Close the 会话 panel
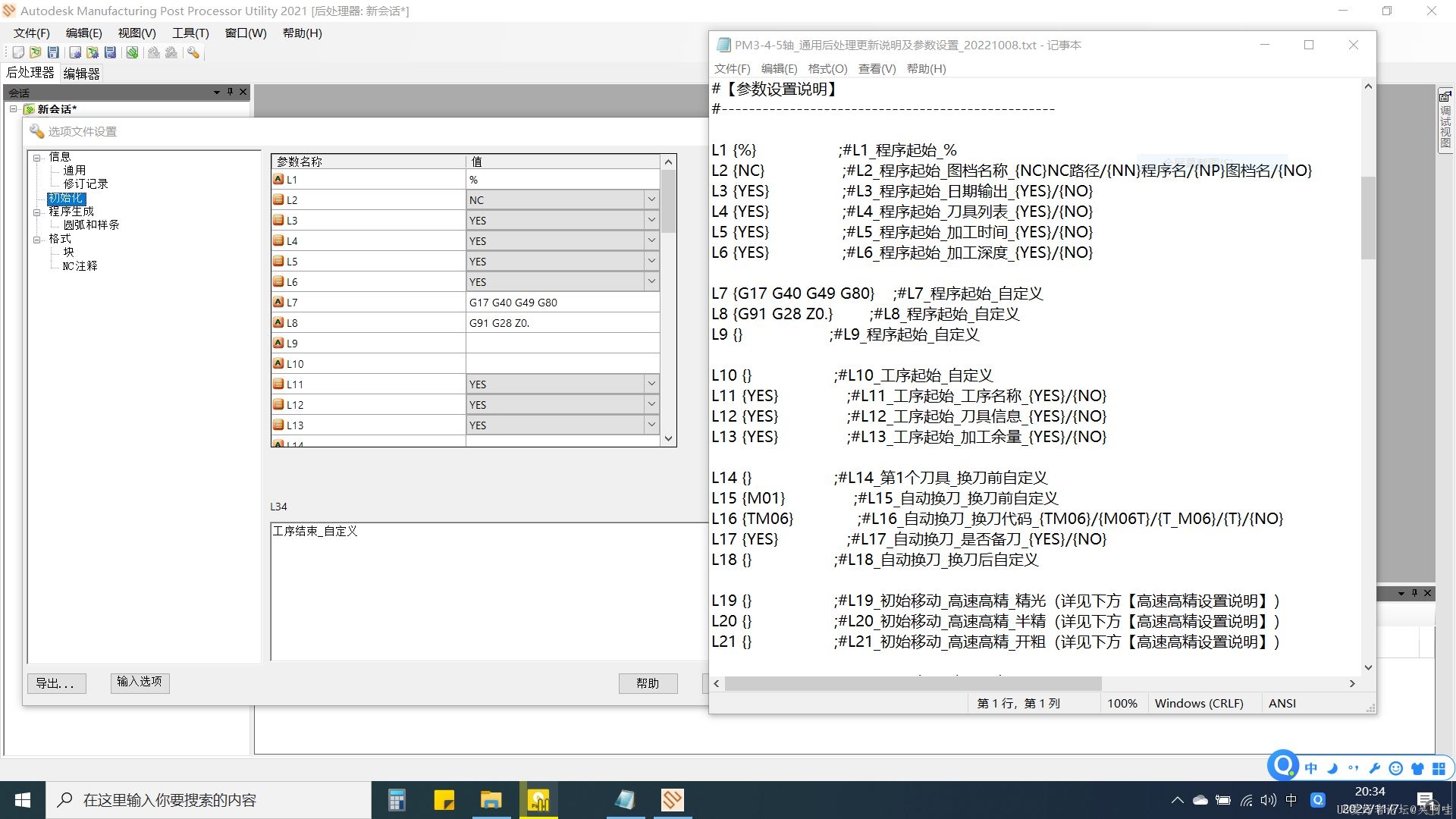Image resolution: width=1456 pixels, height=819 pixels. click(243, 92)
